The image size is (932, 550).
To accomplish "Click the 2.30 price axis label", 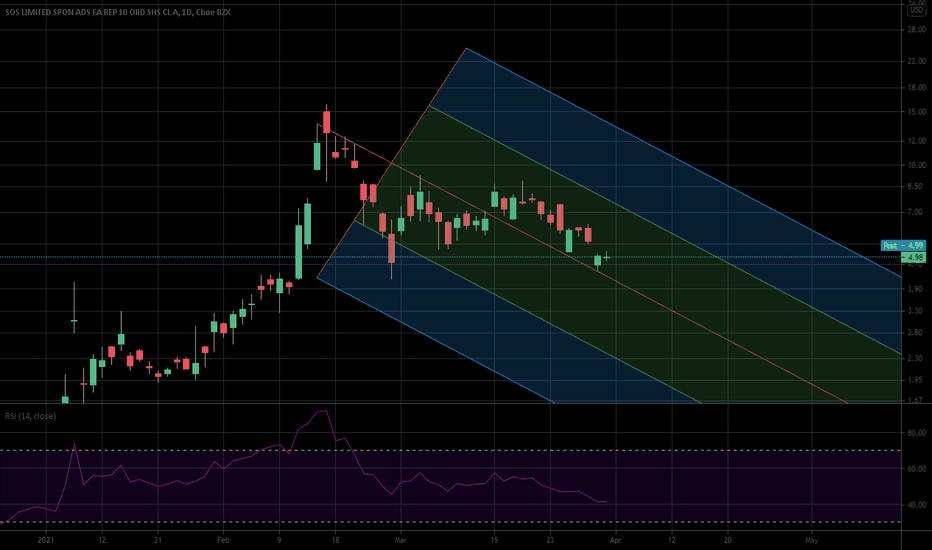I will tap(917, 358).
